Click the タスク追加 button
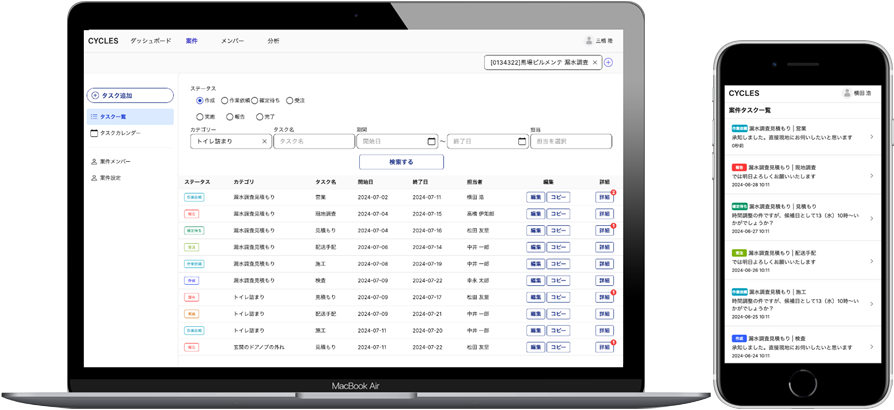This screenshot has height=410, width=894. [x=130, y=95]
